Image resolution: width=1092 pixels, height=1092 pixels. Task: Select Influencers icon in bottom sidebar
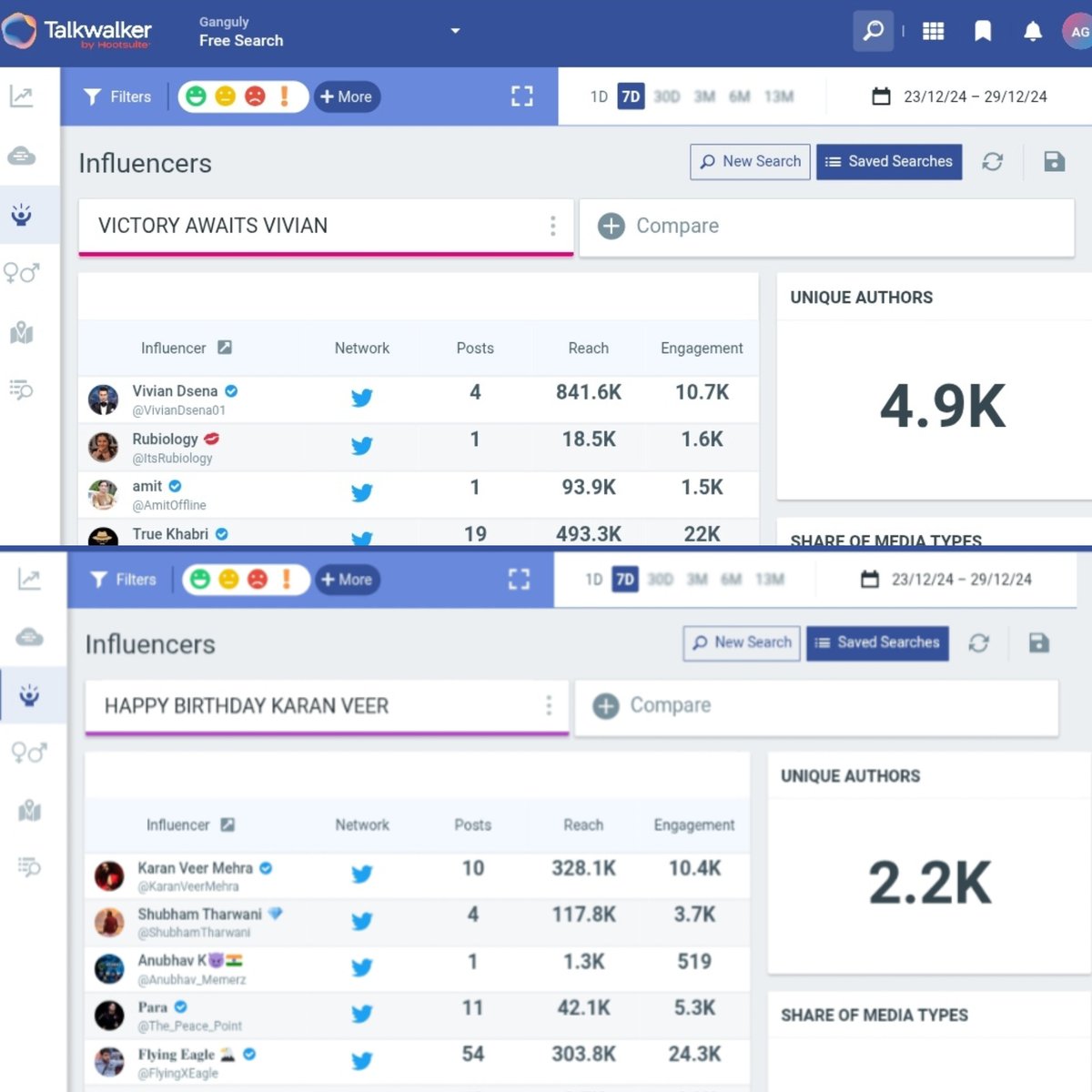pyautogui.click(x=29, y=695)
